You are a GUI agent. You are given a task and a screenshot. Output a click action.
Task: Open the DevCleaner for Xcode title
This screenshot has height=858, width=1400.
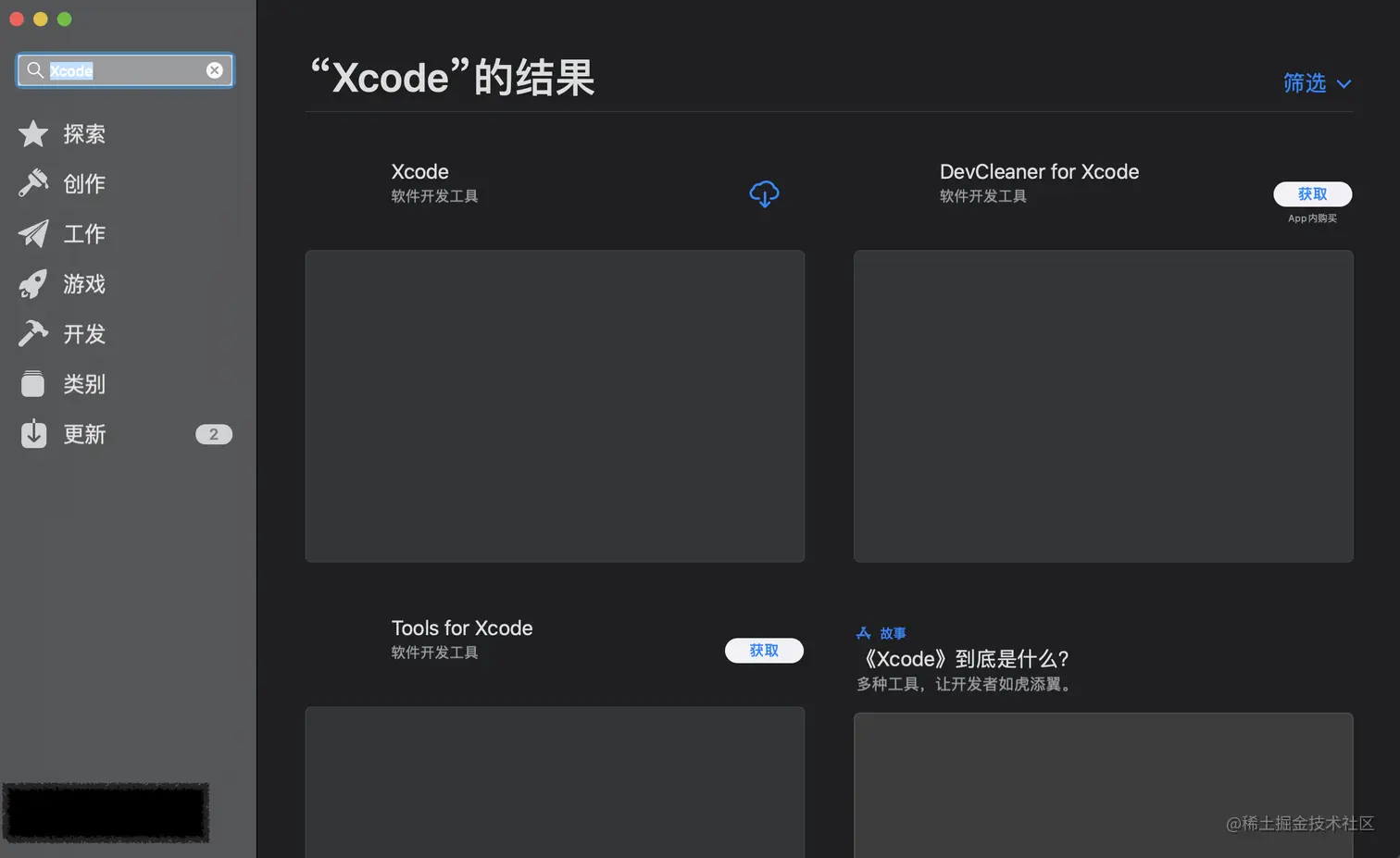pyautogui.click(x=1039, y=171)
